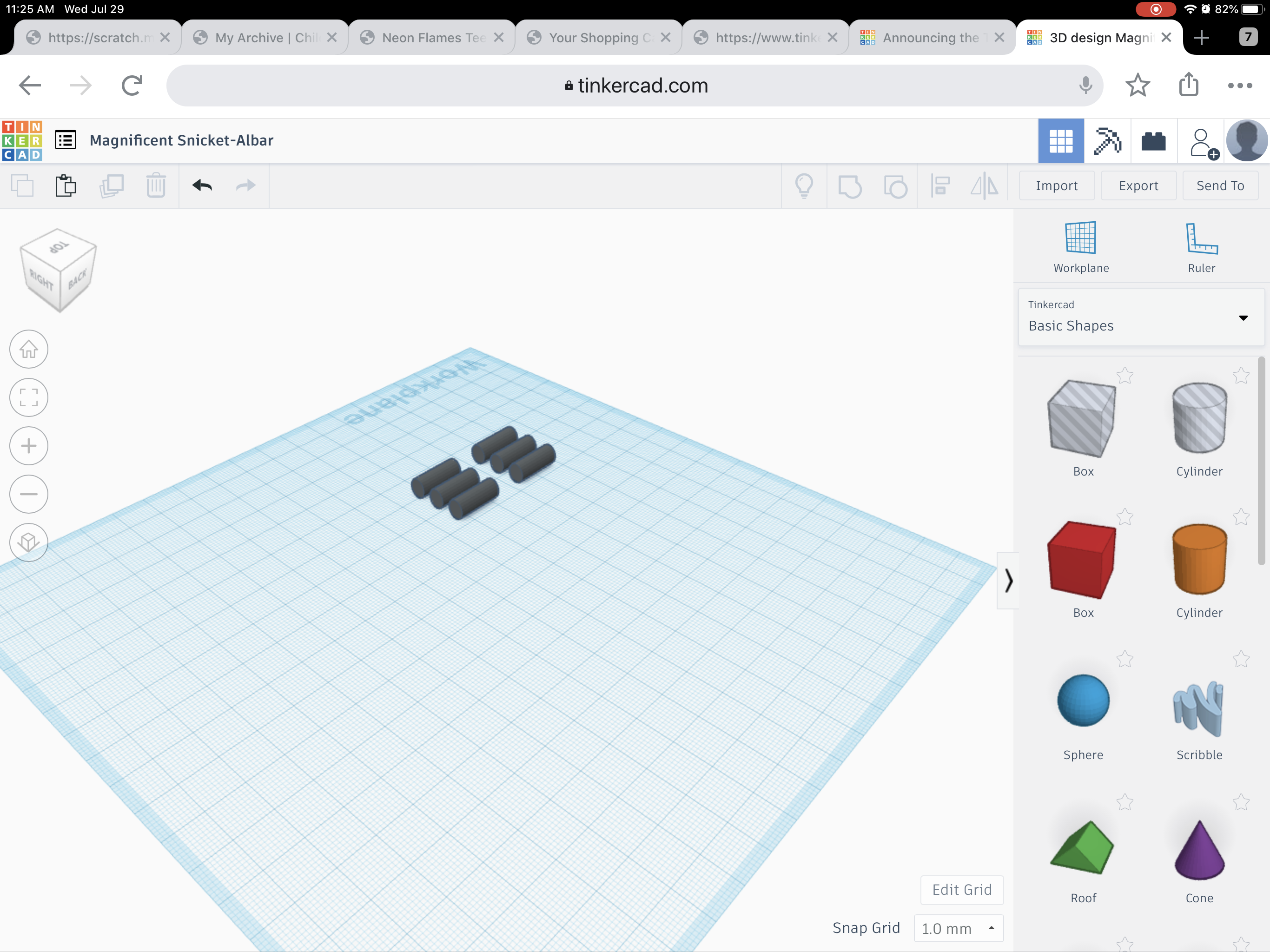
Task: Open the Basic Shapes category dropdown
Action: [1141, 317]
